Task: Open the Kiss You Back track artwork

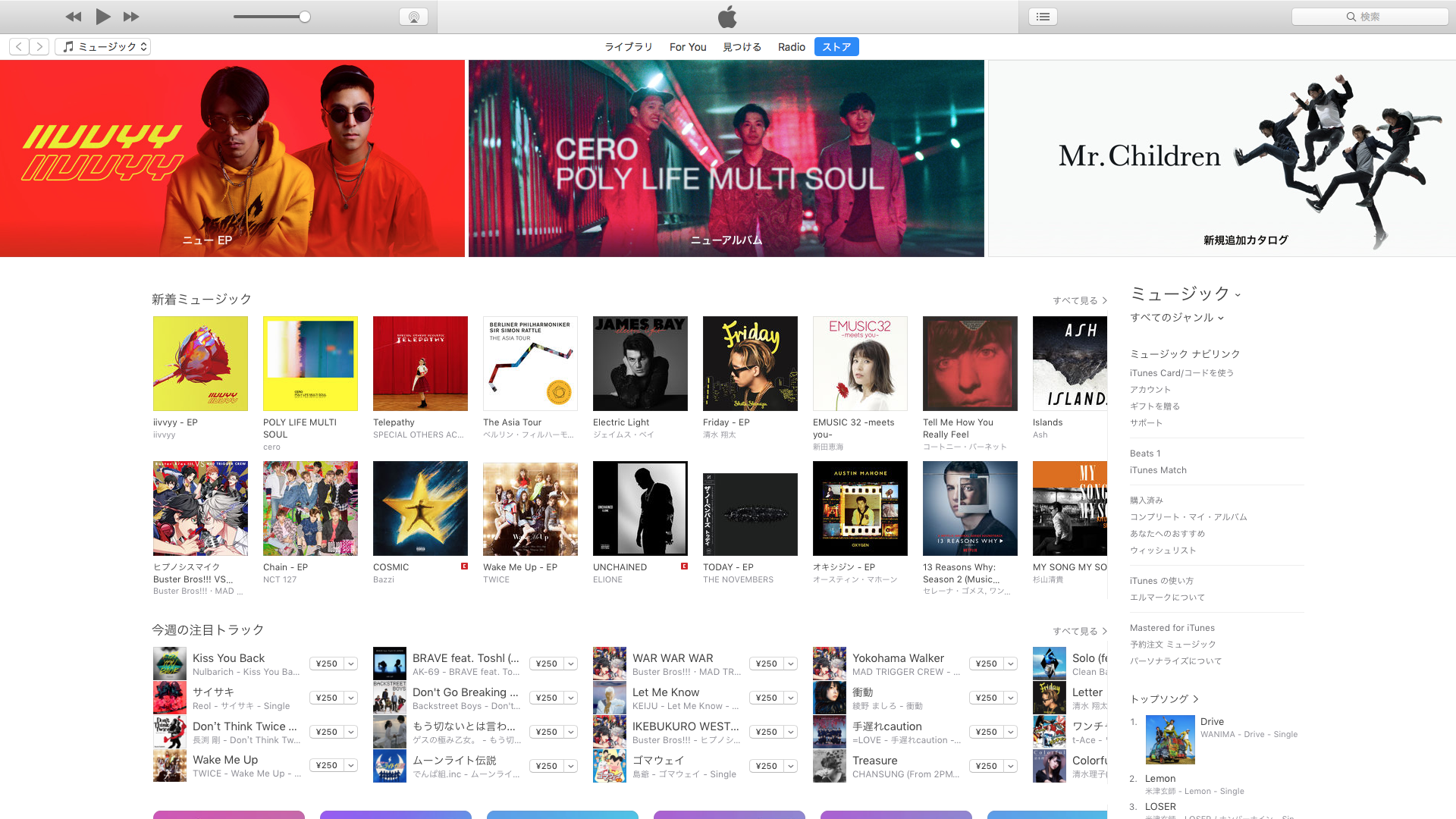Action: click(170, 664)
